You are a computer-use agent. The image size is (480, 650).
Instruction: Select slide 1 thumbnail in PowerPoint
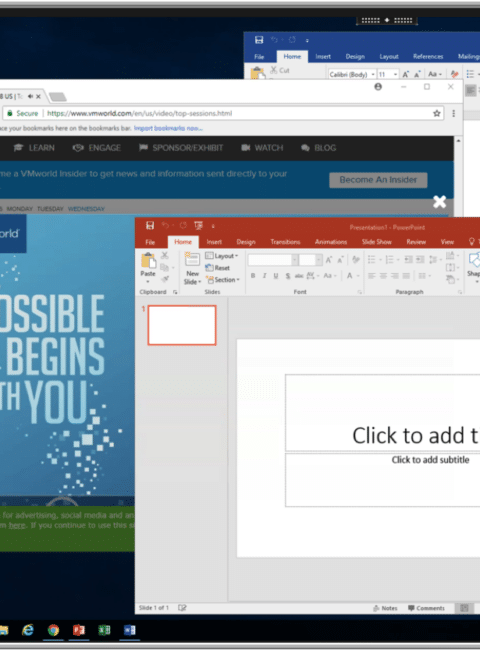182,325
